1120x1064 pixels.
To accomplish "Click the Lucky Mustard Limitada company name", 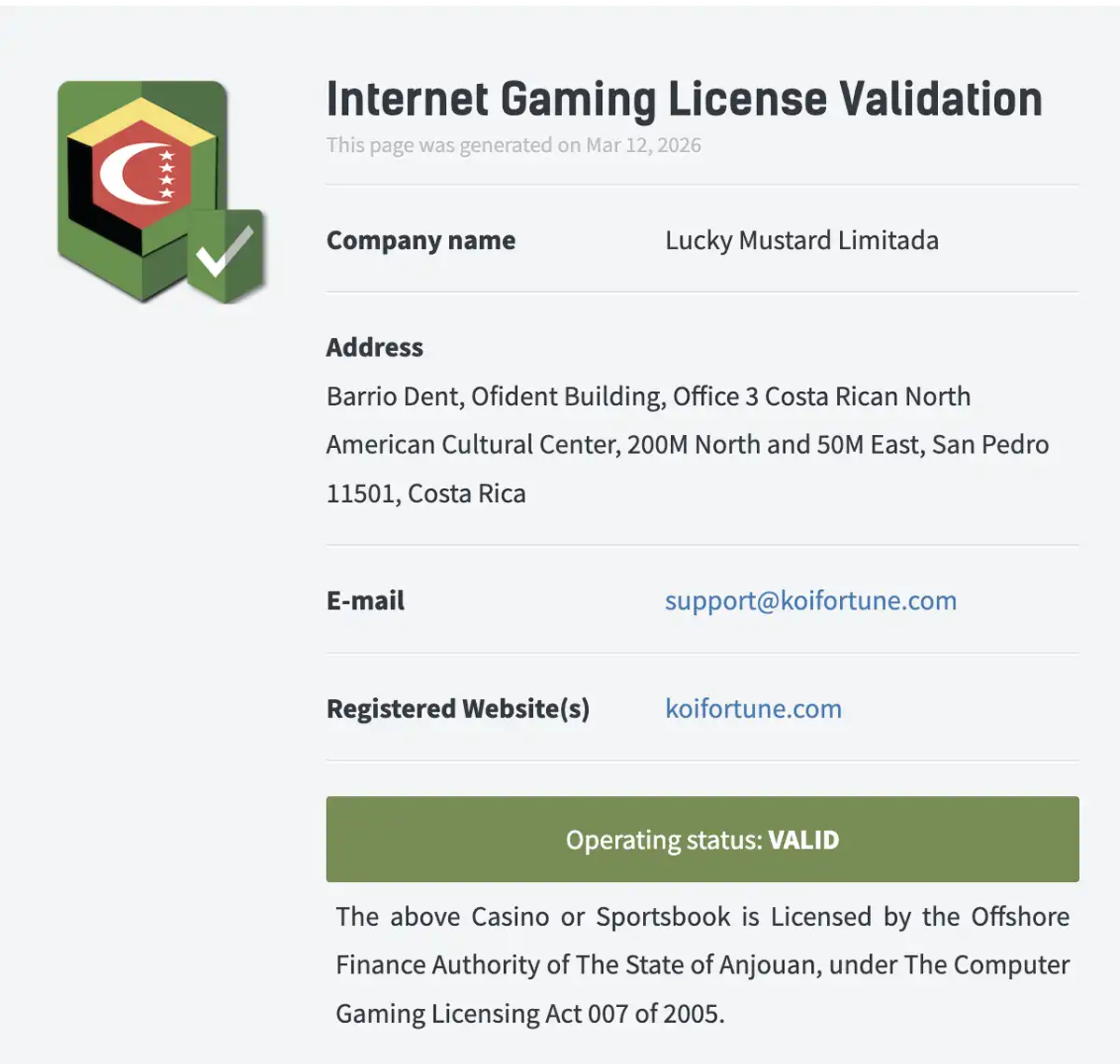I will click(x=802, y=241).
